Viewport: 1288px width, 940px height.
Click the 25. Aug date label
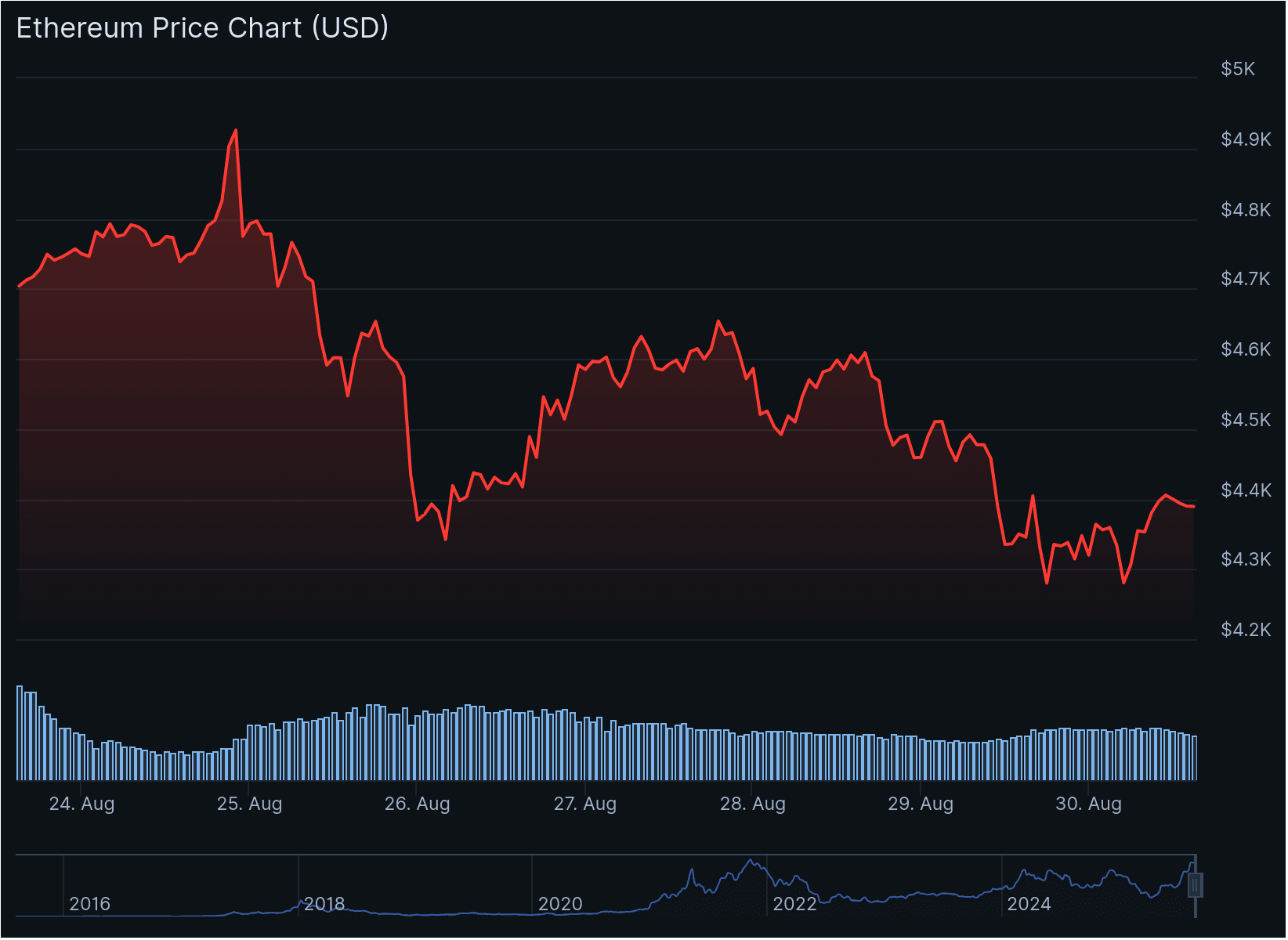[249, 804]
